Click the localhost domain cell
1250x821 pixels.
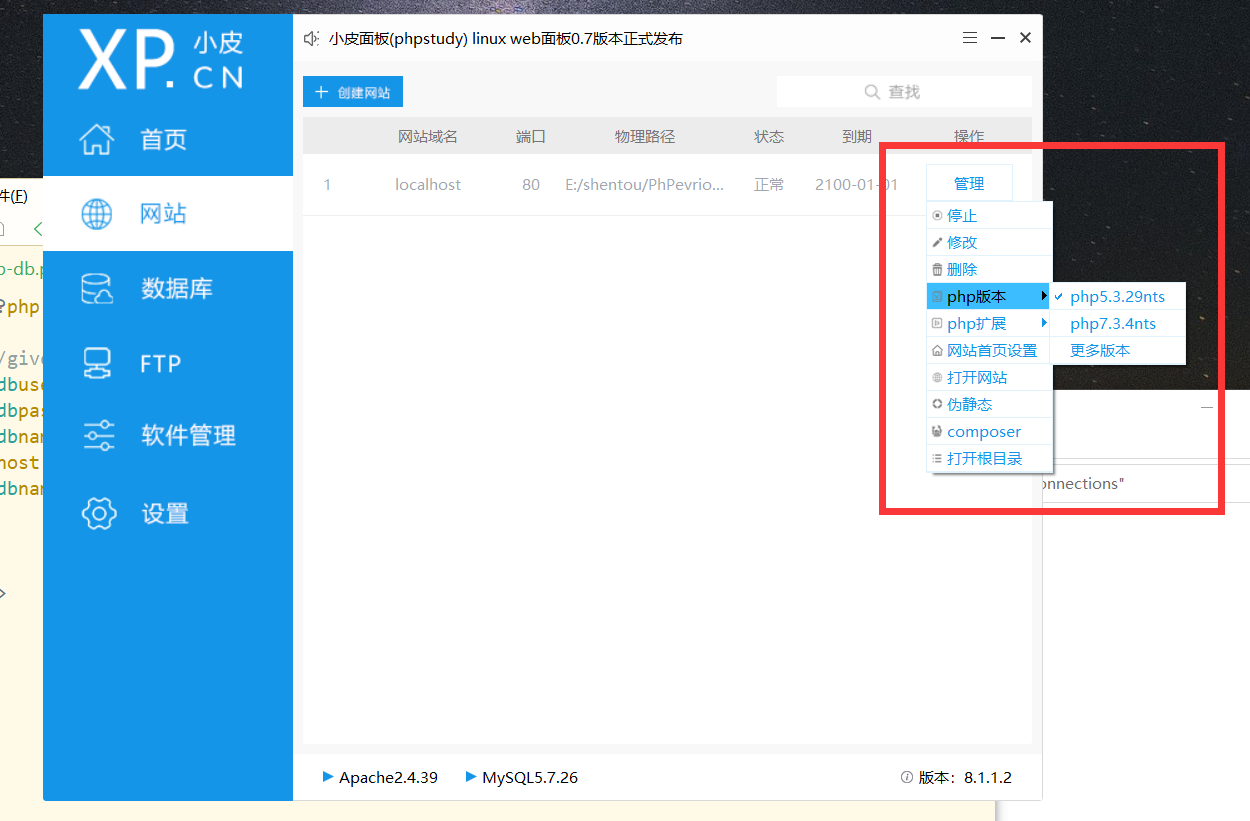click(428, 185)
